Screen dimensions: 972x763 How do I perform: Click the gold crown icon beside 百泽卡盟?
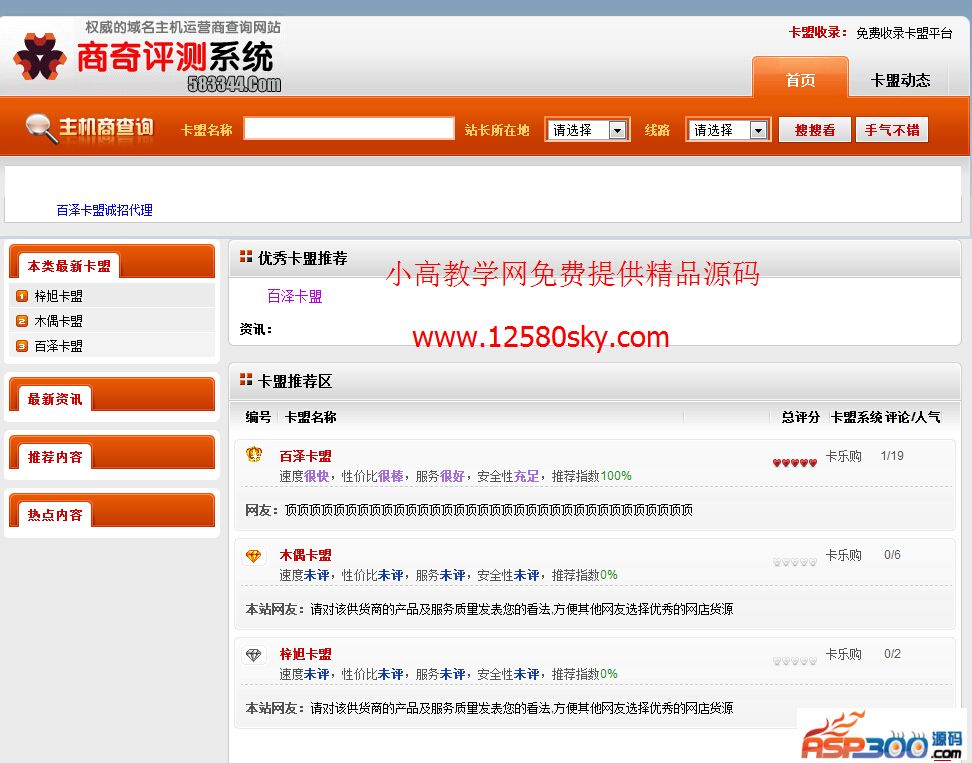(254, 455)
